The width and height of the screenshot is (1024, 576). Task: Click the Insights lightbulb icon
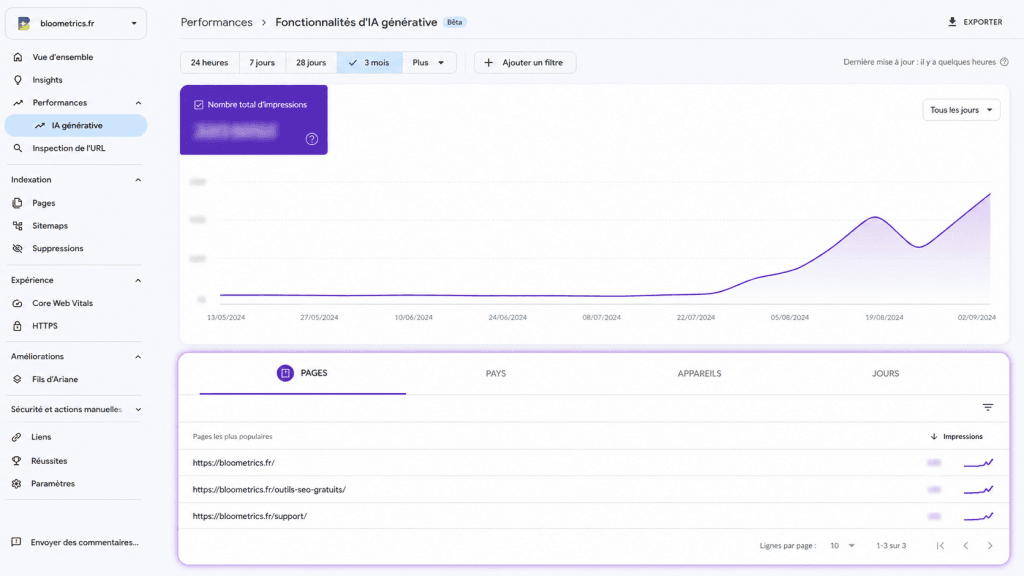(18, 80)
